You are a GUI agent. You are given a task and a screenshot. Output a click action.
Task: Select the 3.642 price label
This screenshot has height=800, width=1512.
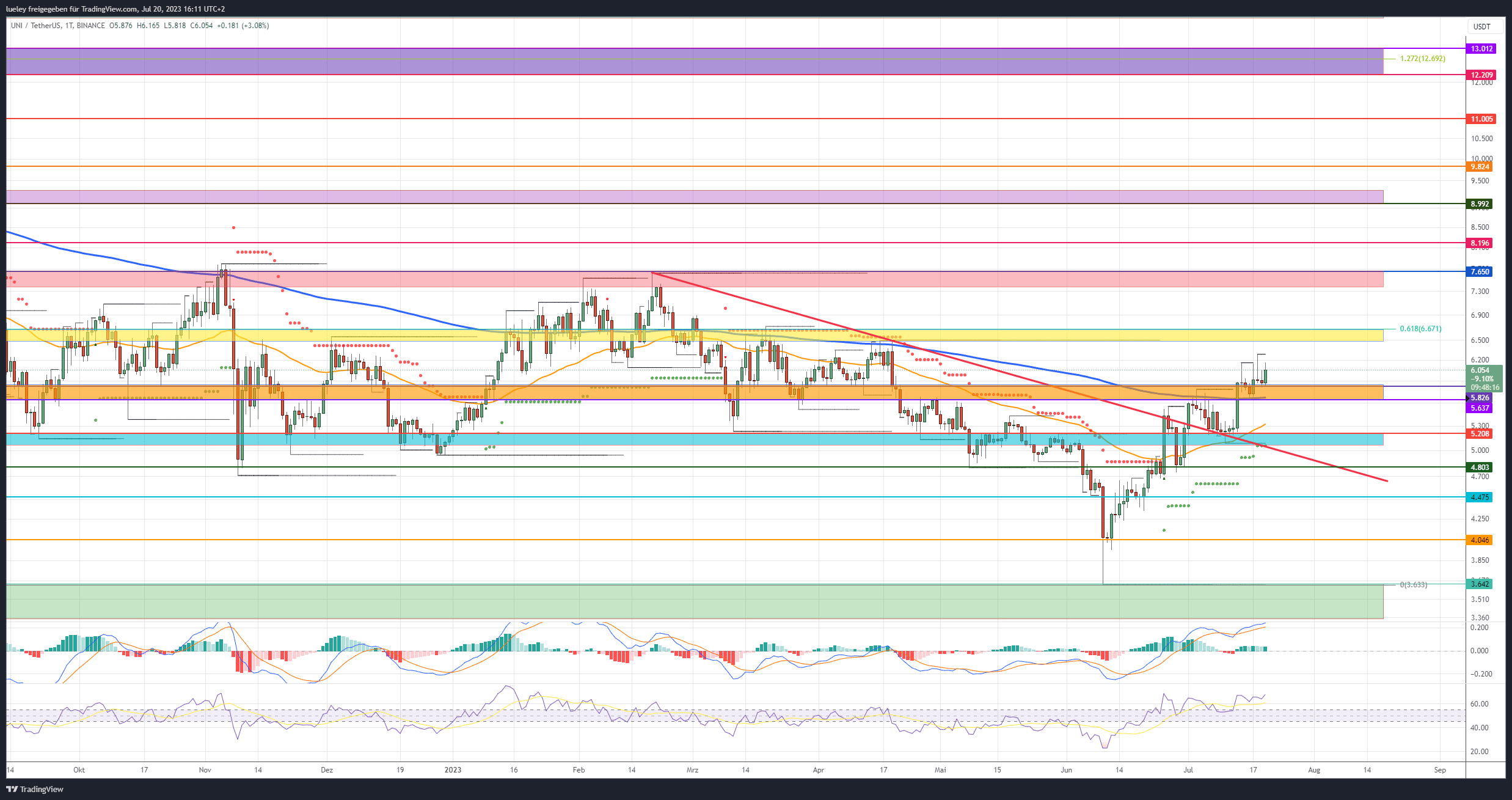coord(1479,584)
